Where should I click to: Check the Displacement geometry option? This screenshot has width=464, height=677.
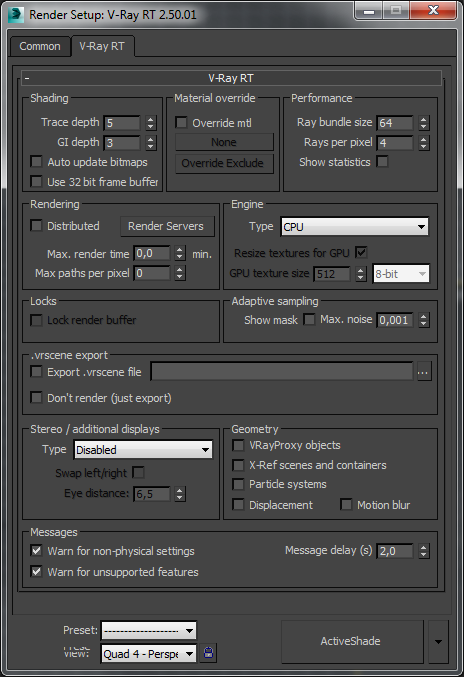238,504
